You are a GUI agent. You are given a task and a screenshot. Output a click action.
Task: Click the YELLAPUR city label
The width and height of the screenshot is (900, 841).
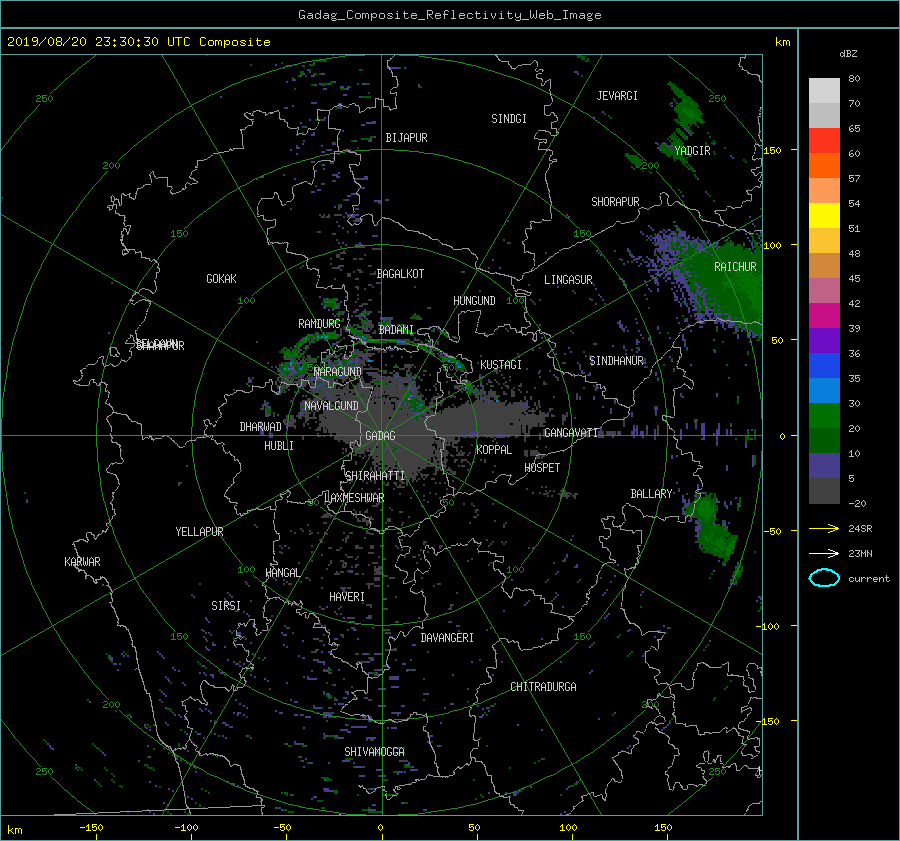pyautogui.click(x=199, y=532)
